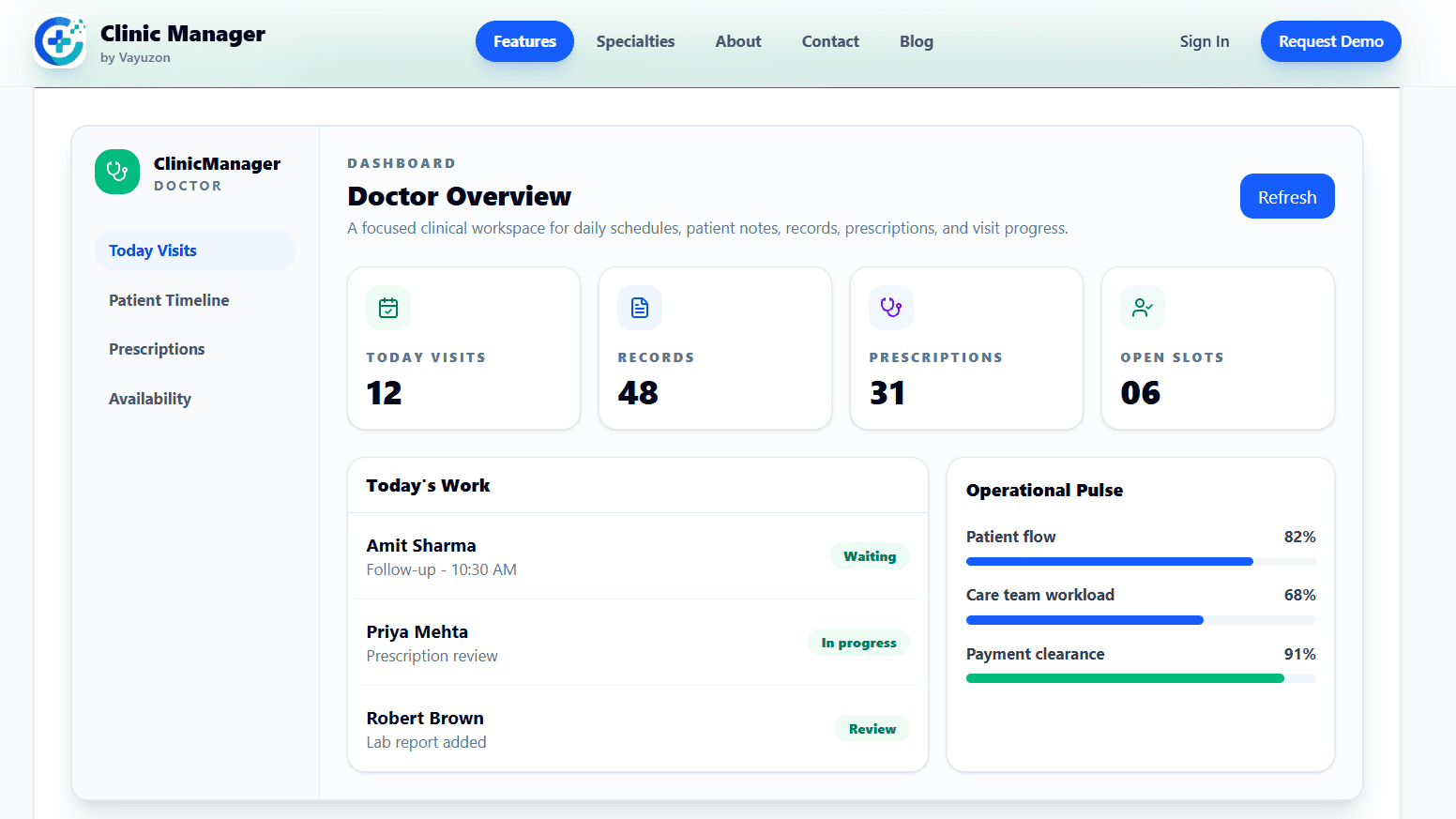Click the Open Slots count 06
Screen dimensions: 1456x819
coord(1141,392)
